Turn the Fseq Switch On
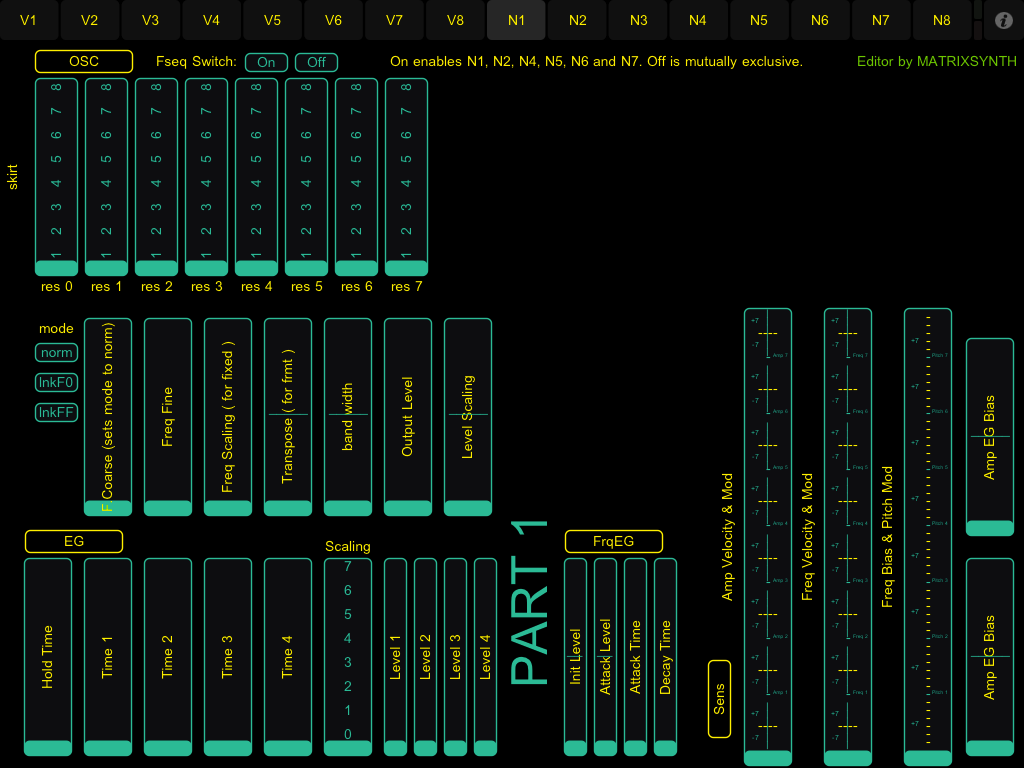This screenshot has height=768, width=1024. coord(266,62)
